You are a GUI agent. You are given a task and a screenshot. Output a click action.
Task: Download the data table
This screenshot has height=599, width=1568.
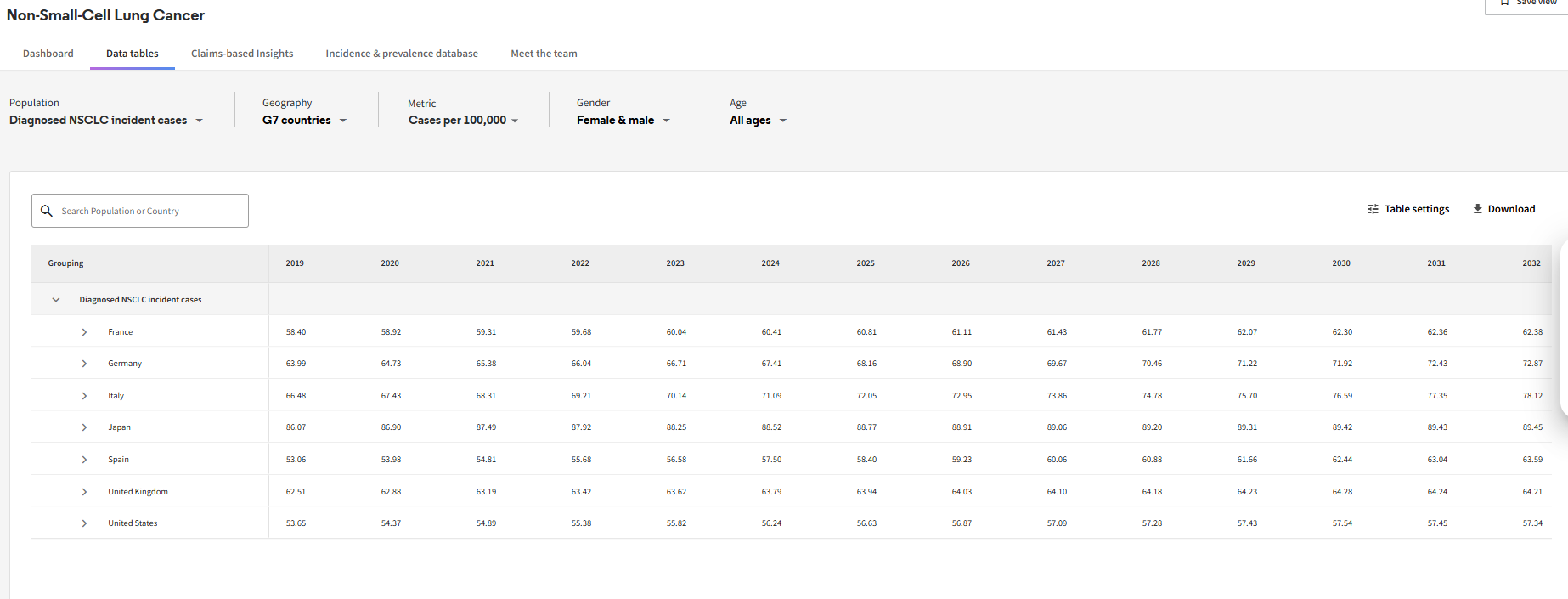1503,209
